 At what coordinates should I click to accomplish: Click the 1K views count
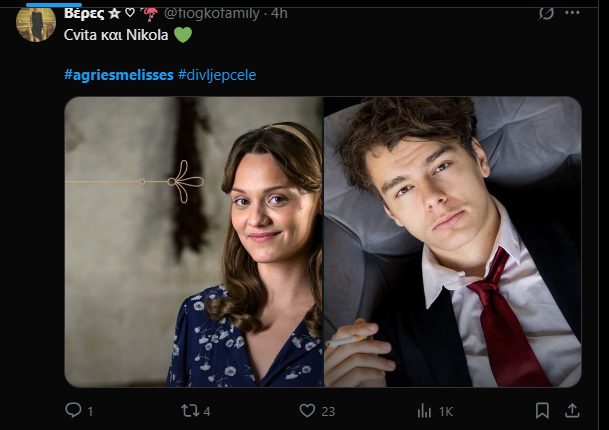point(446,411)
